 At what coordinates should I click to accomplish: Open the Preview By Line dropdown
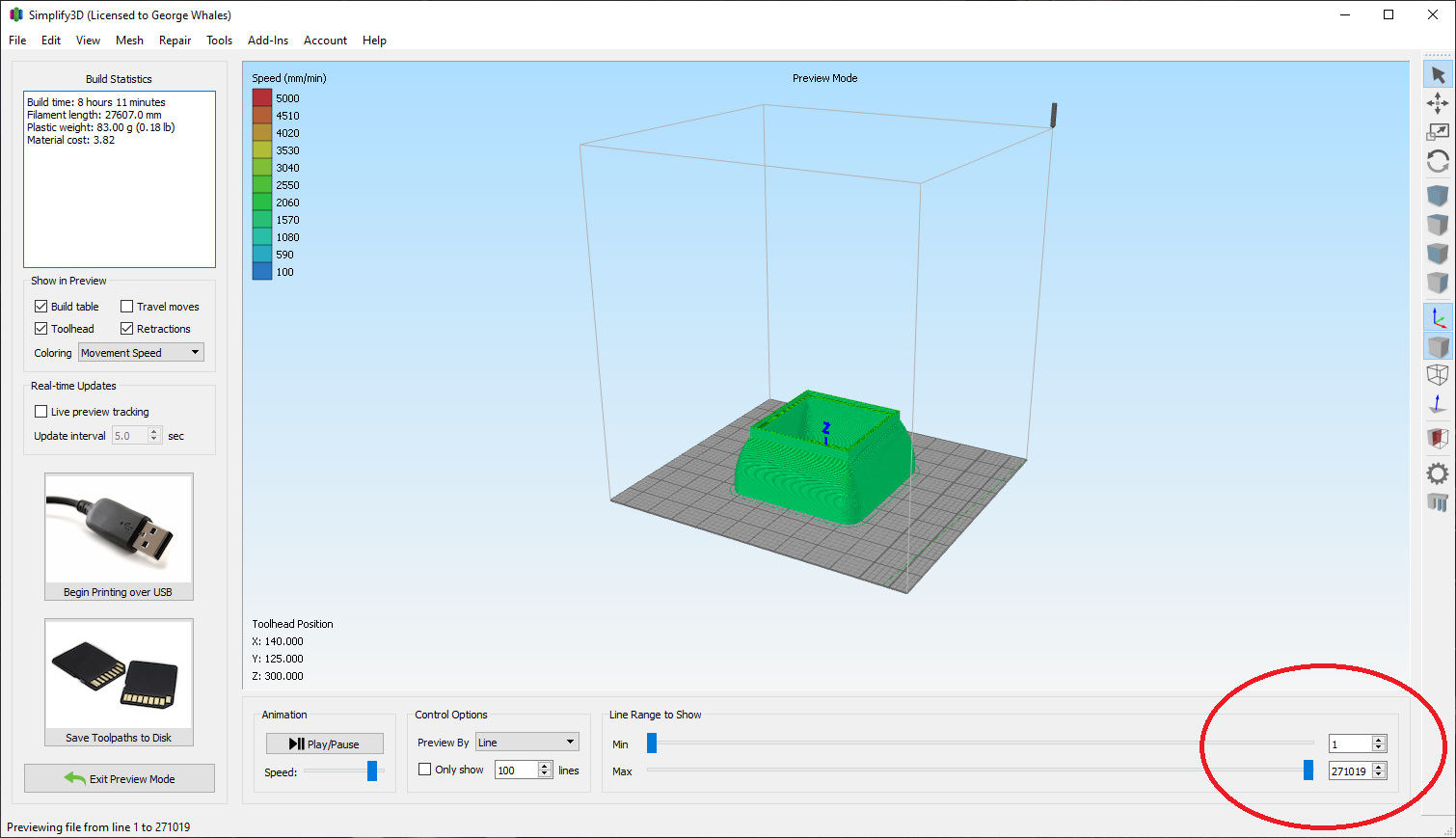[x=526, y=743]
